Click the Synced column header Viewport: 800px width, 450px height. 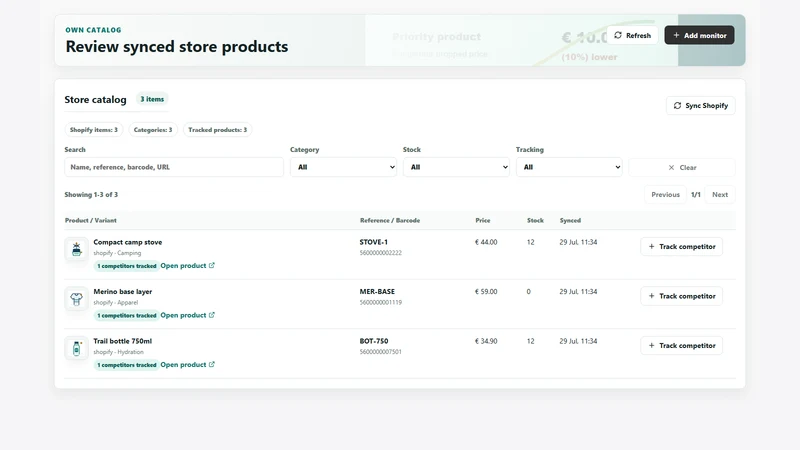coord(570,220)
